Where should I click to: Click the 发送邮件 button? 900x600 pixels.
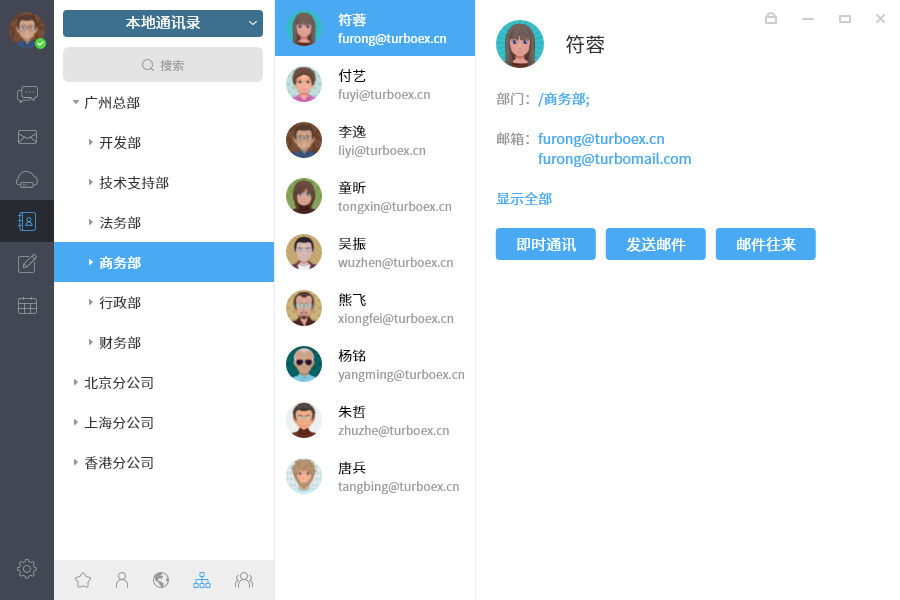pos(656,244)
